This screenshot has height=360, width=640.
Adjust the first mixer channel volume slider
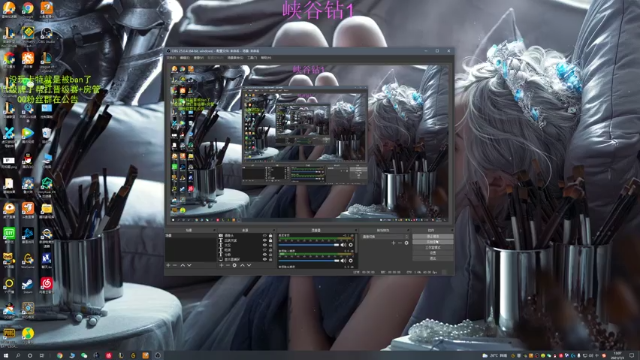(309, 245)
